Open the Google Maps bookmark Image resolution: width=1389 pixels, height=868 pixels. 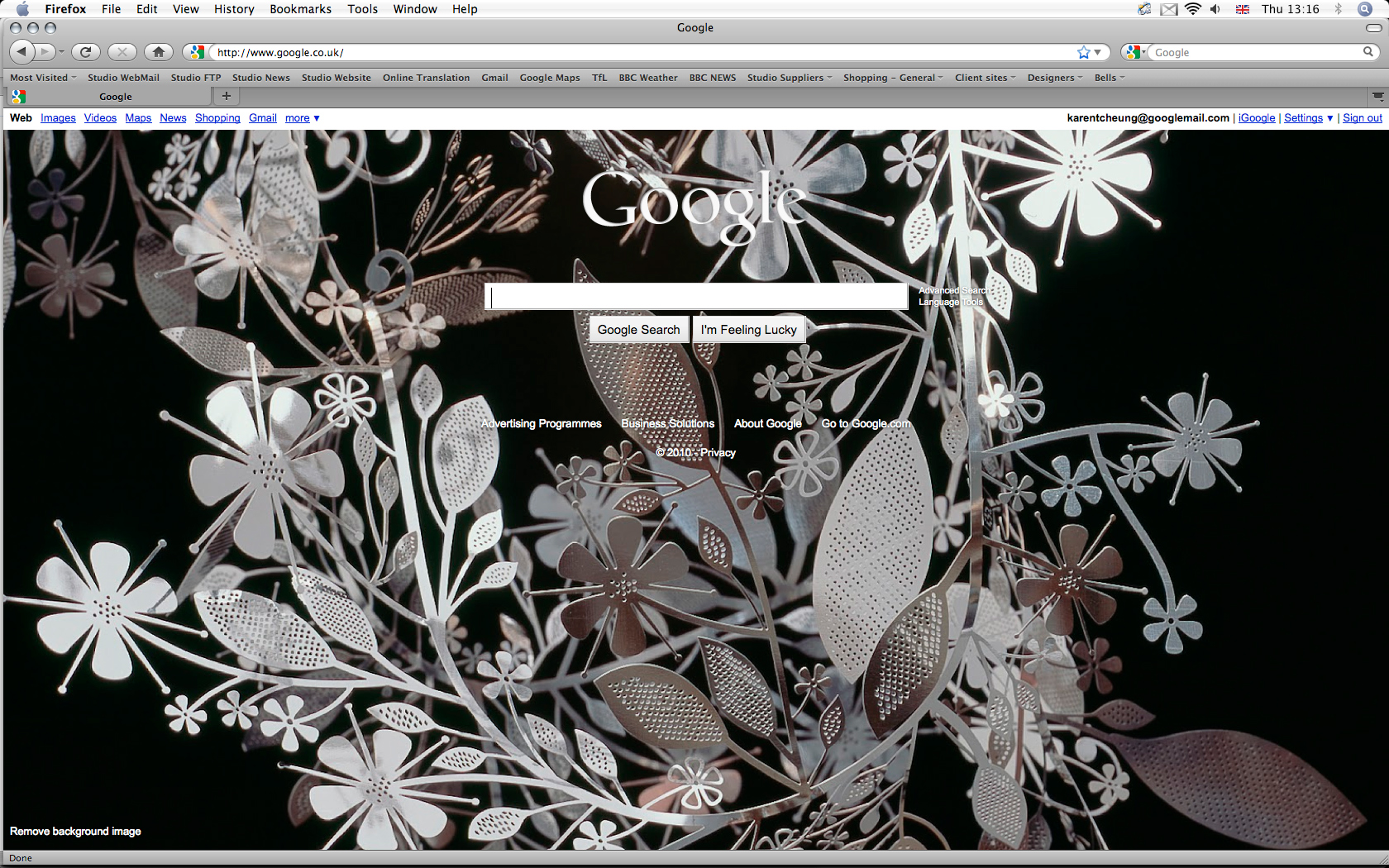point(550,78)
